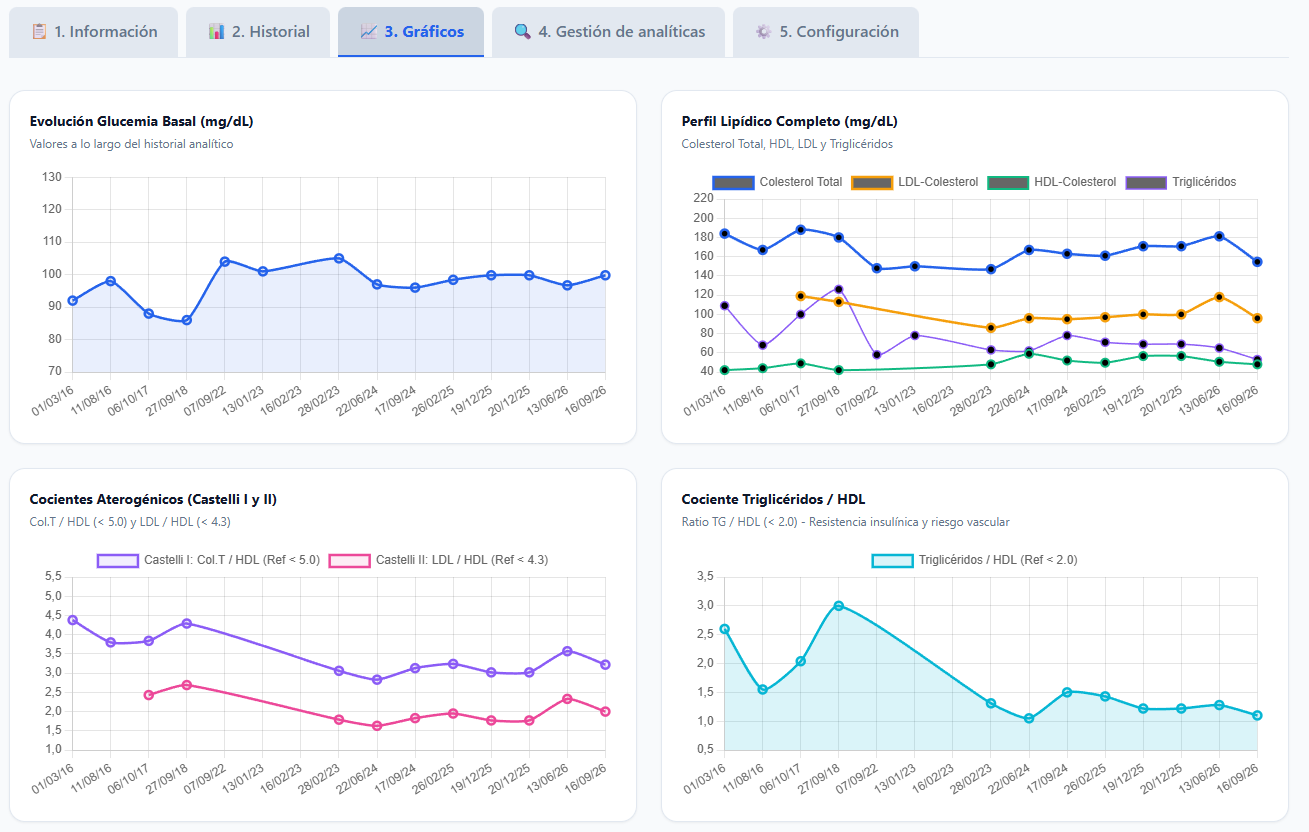Select Glucemia Basal data point at 27/09/18

click(187, 320)
